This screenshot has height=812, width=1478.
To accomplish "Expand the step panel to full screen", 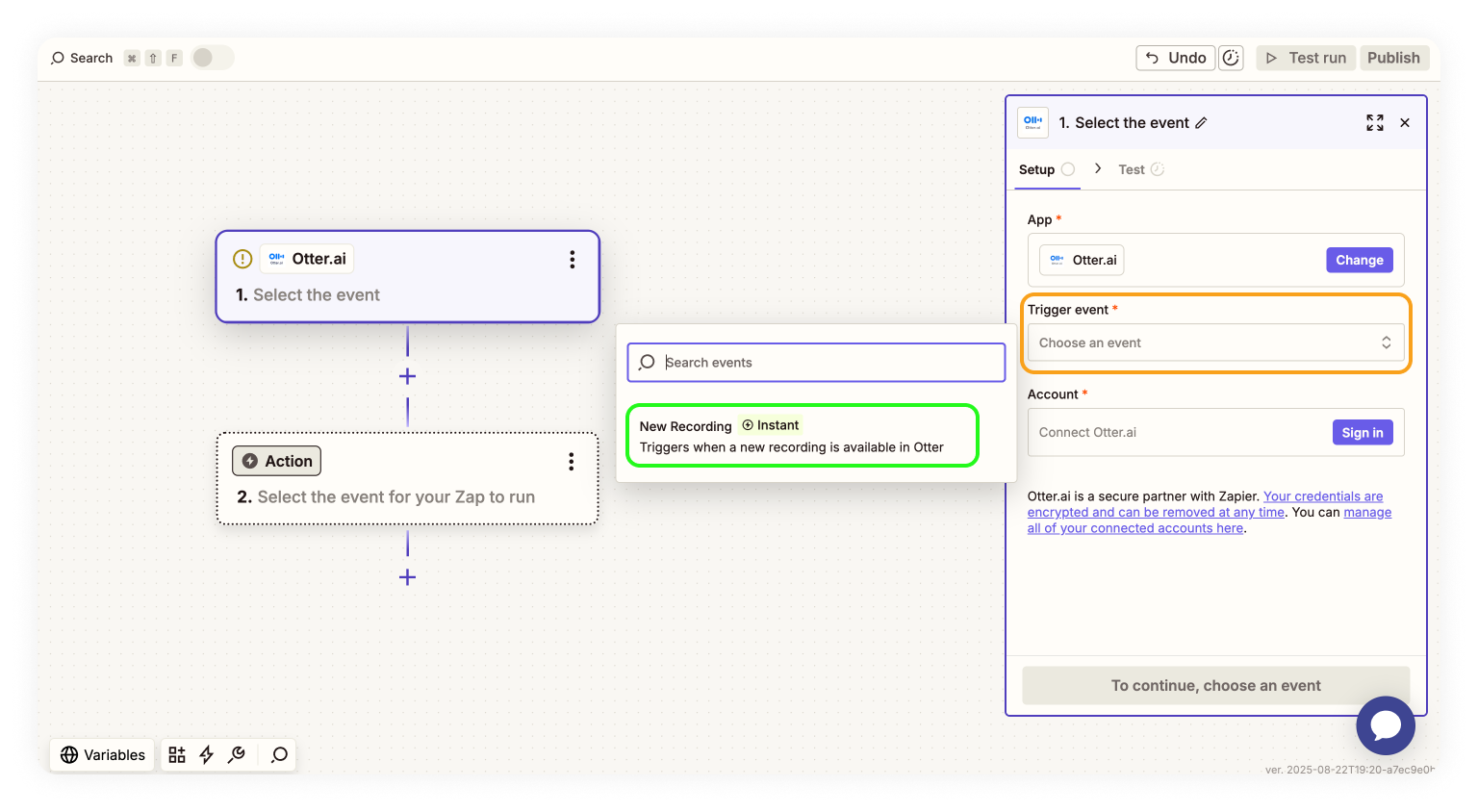I will (1374, 123).
